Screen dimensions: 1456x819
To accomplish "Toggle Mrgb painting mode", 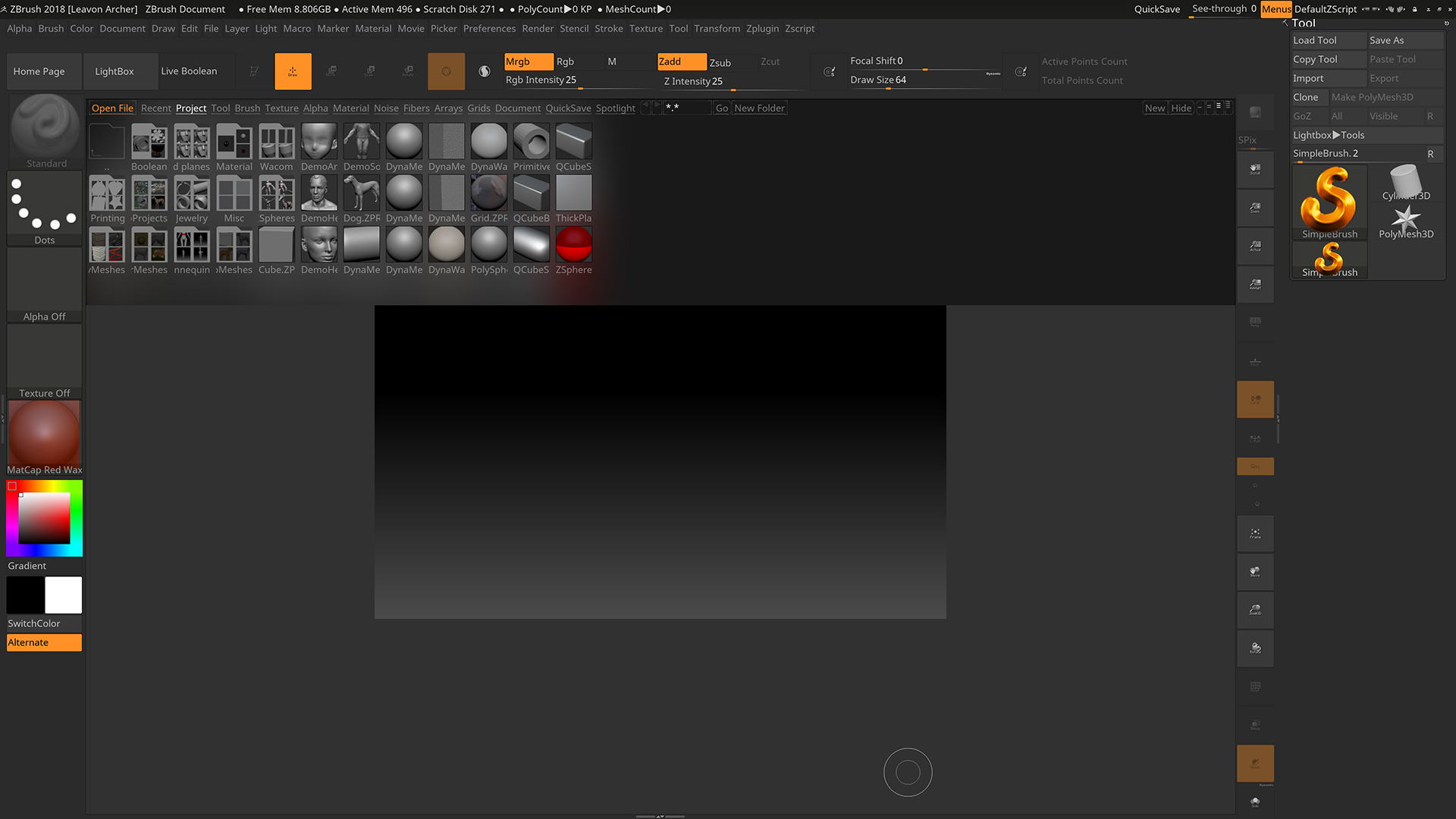I will point(529,61).
